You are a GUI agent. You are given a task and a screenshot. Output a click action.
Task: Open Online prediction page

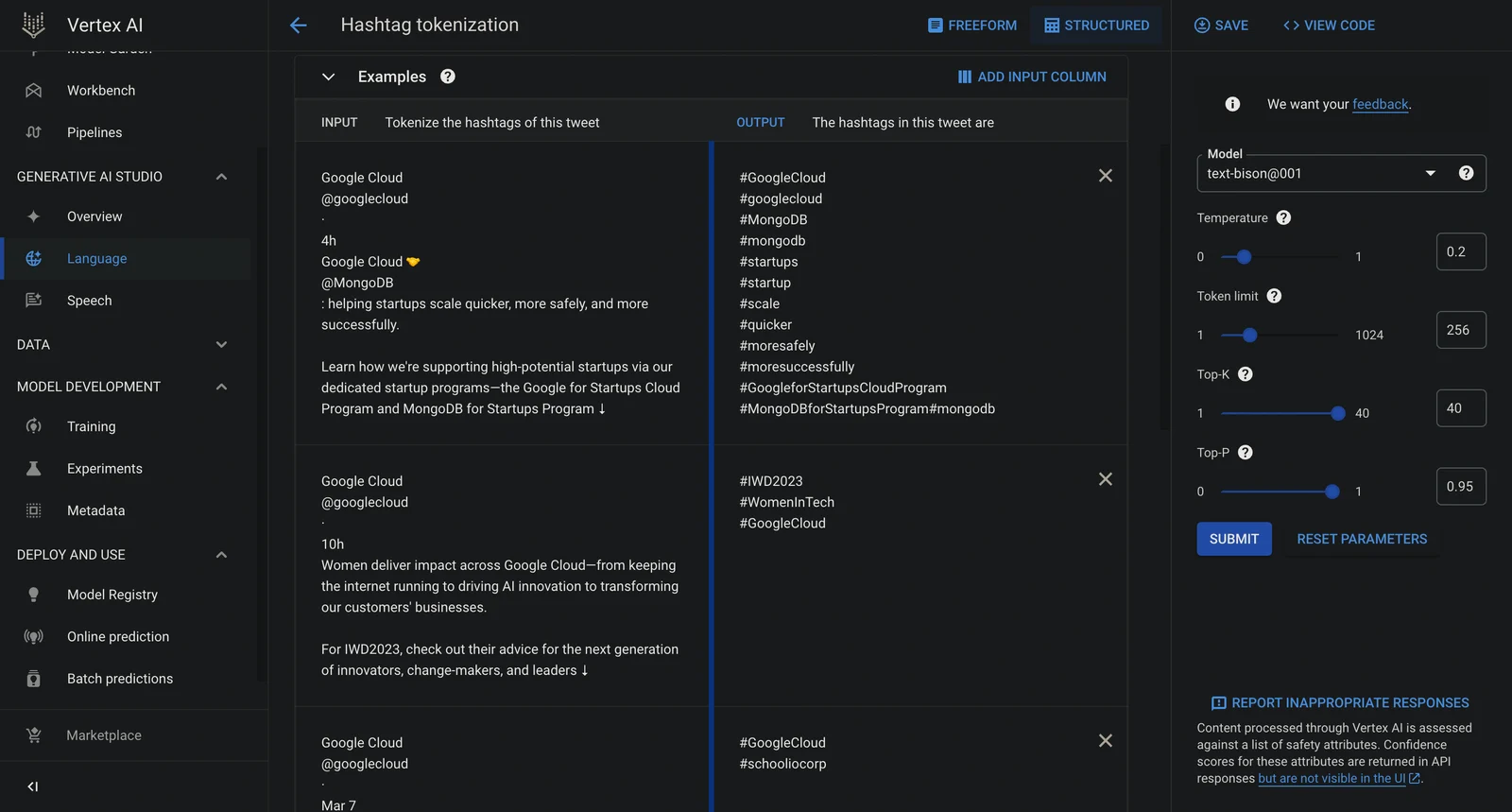(118, 636)
